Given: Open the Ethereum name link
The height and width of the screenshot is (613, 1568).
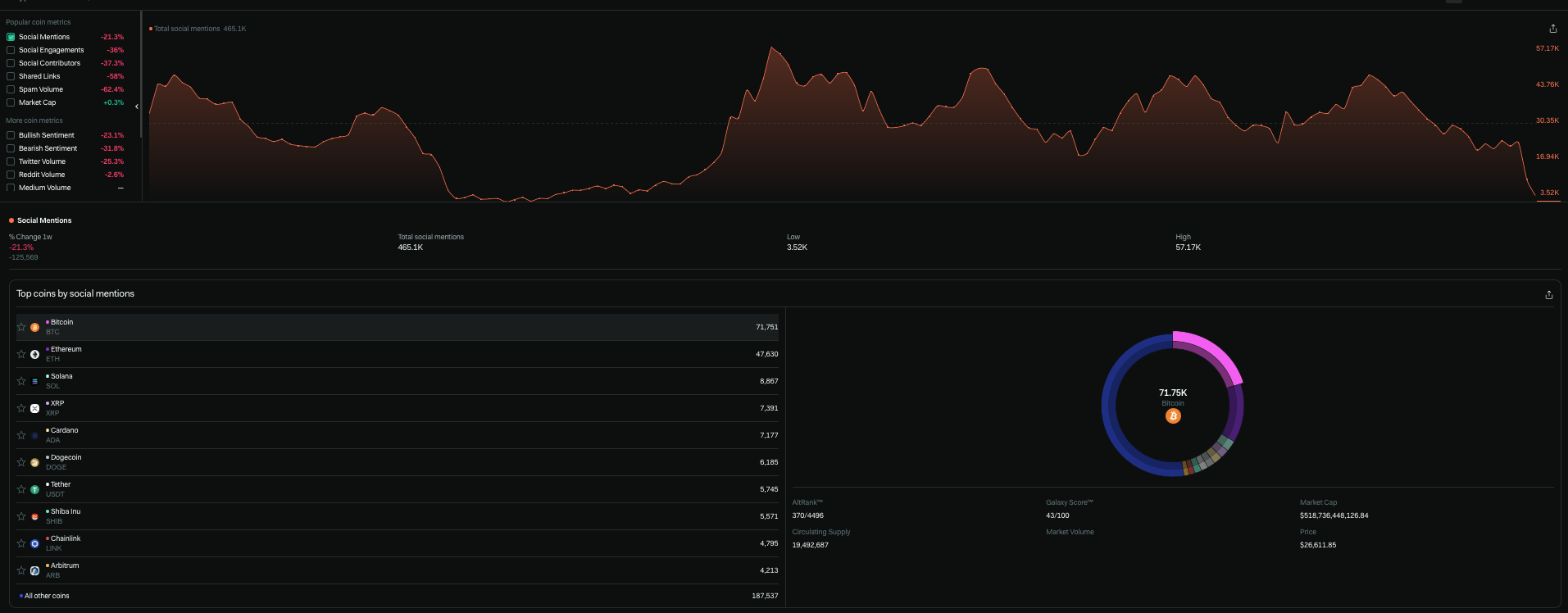Looking at the screenshot, I should tap(66, 349).
